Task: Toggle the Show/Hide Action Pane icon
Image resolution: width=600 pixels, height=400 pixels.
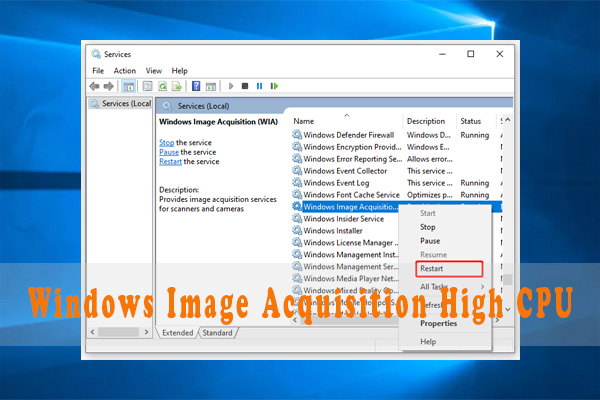Action: 211,86
